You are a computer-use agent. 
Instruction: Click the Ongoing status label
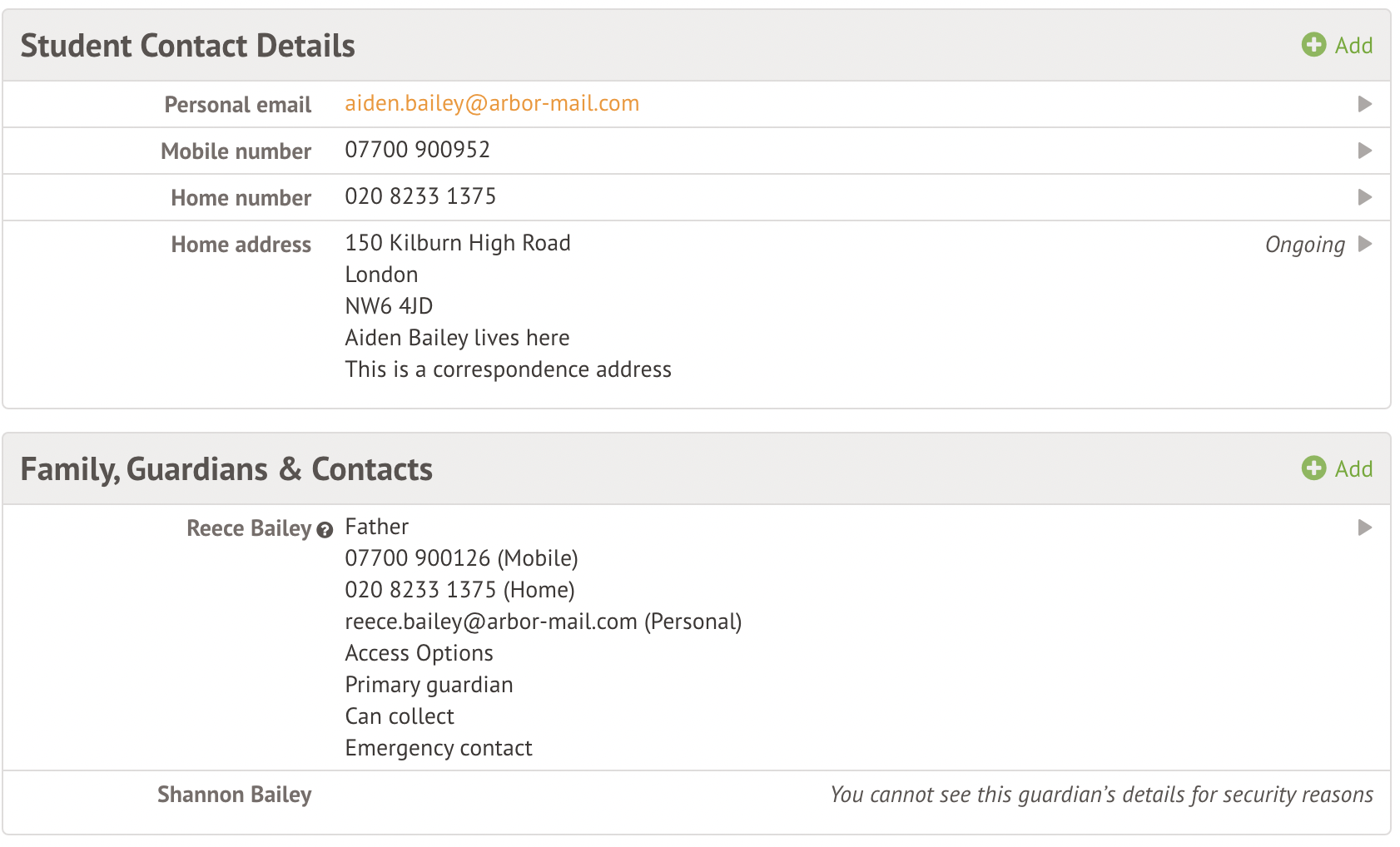click(x=1304, y=245)
